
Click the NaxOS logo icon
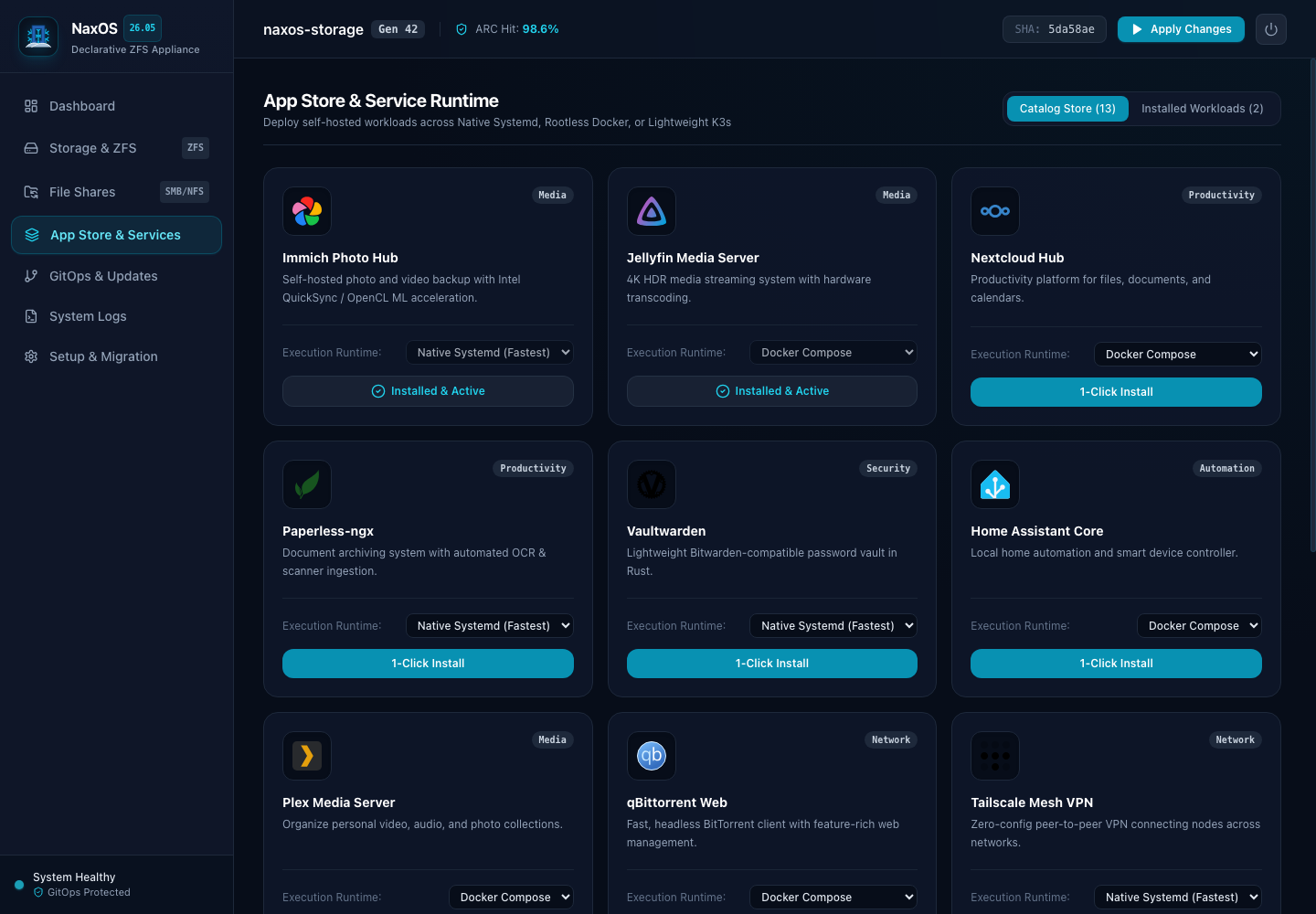click(38, 37)
